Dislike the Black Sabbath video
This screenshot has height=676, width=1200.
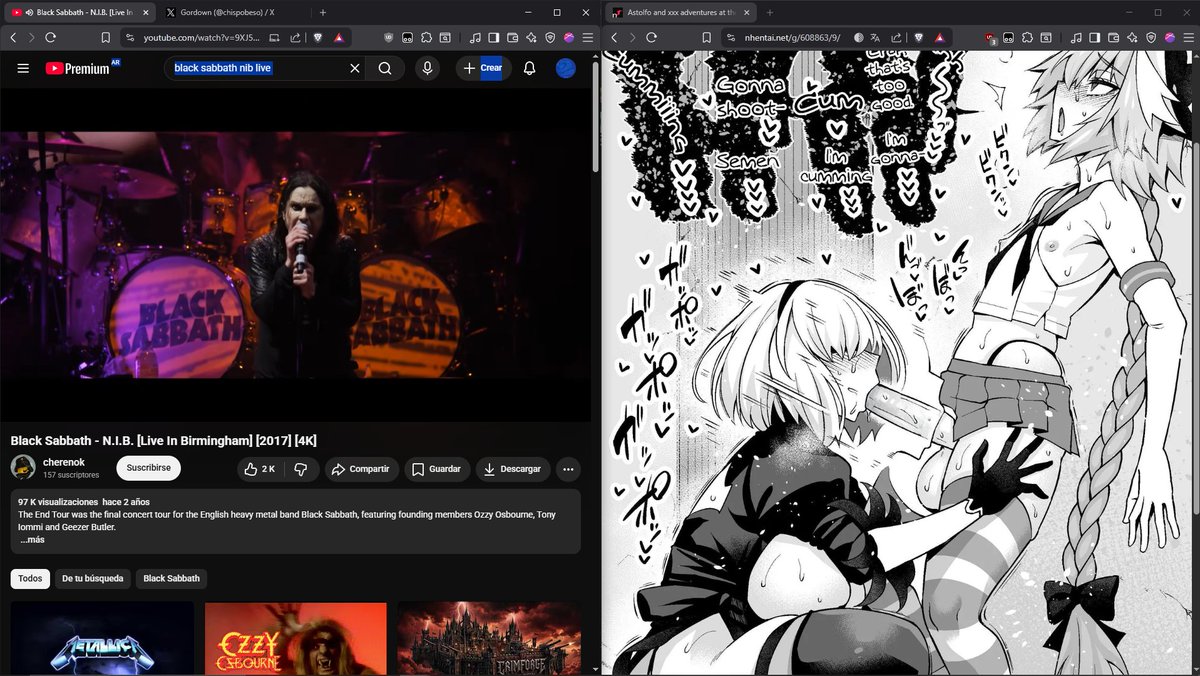click(301, 469)
